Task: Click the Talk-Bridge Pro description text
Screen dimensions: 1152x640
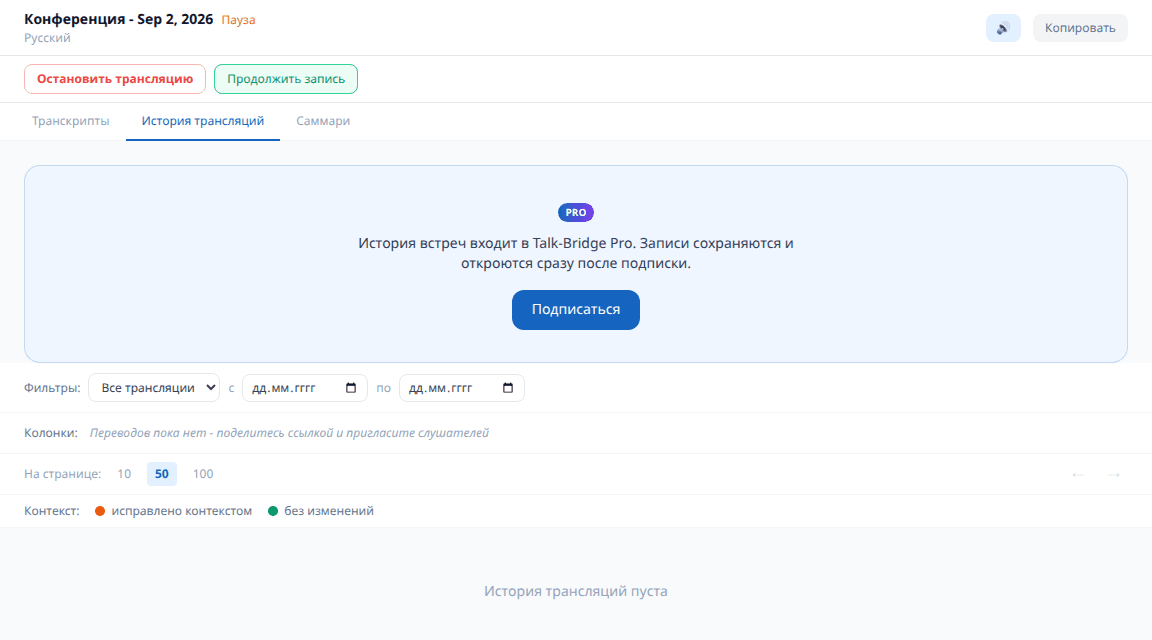Action: pyautogui.click(x=576, y=253)
